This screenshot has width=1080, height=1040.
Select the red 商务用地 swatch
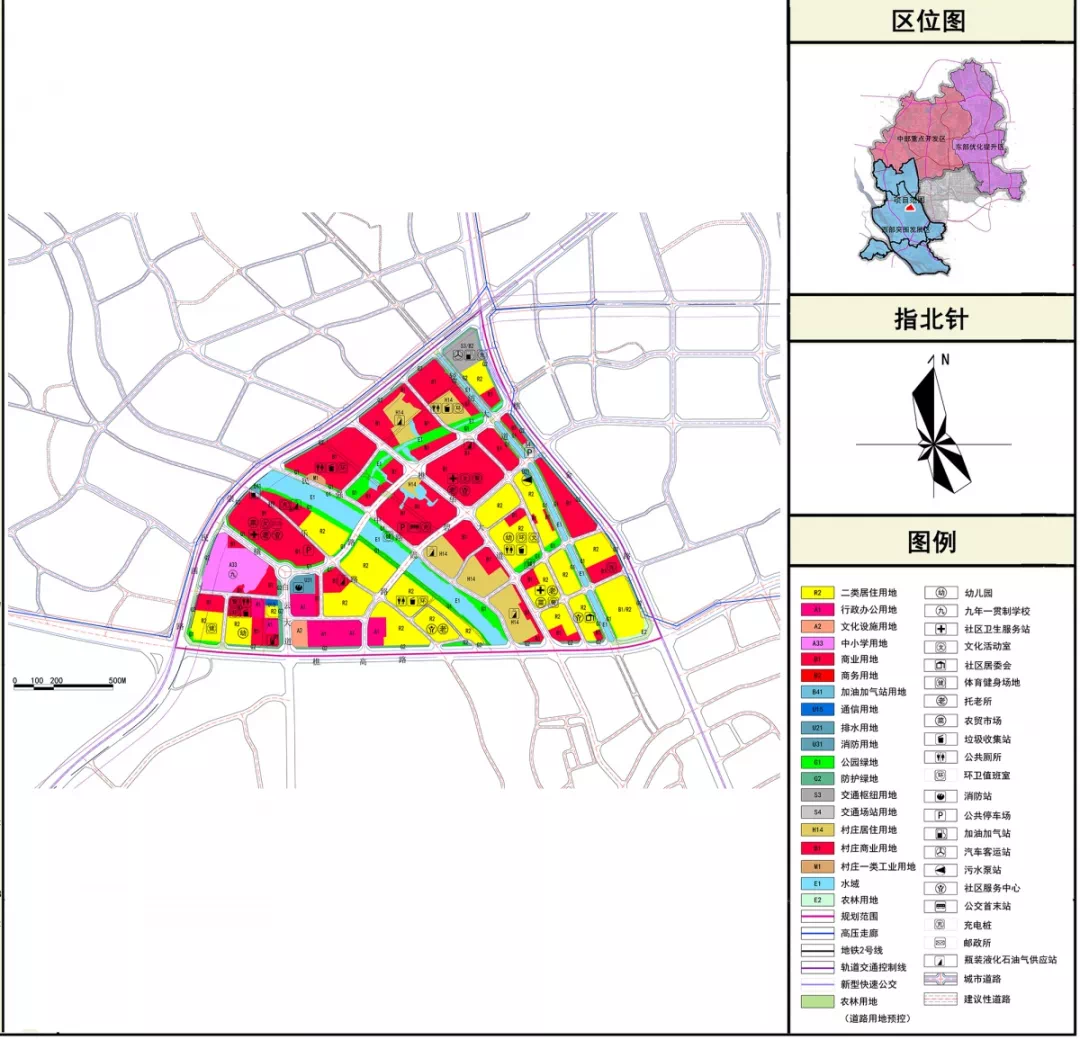[818, 676]
